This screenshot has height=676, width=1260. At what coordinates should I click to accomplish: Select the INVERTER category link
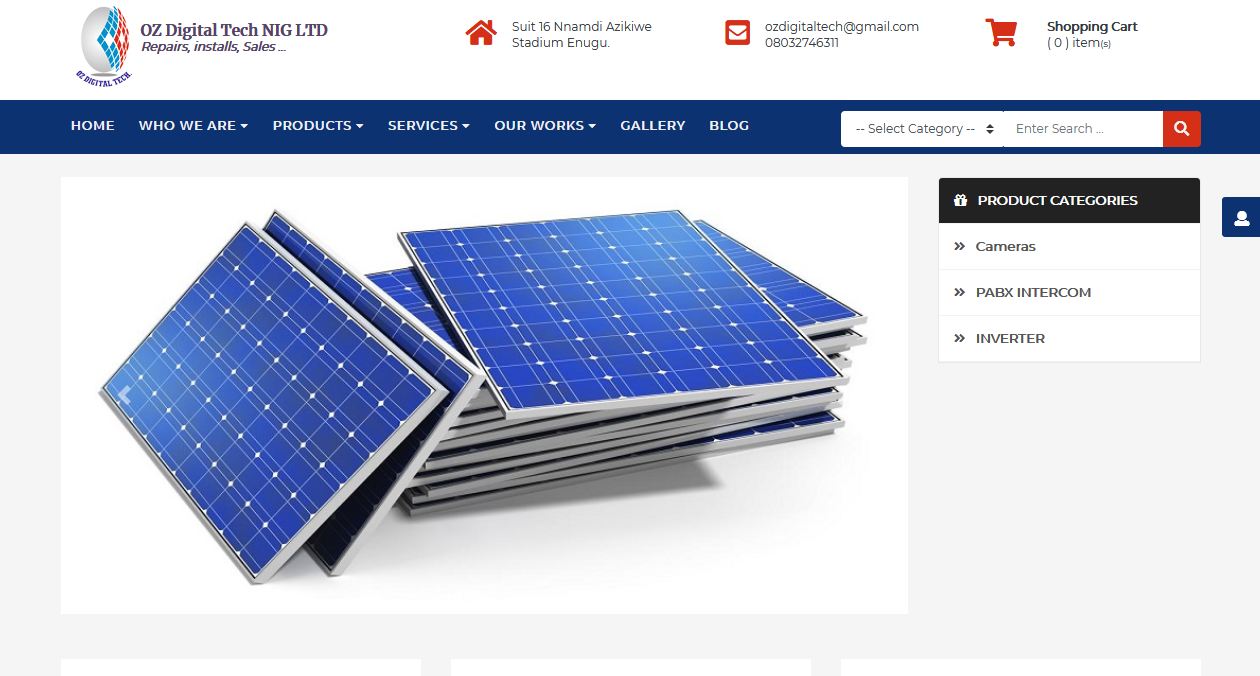[x=1010, y=338]
